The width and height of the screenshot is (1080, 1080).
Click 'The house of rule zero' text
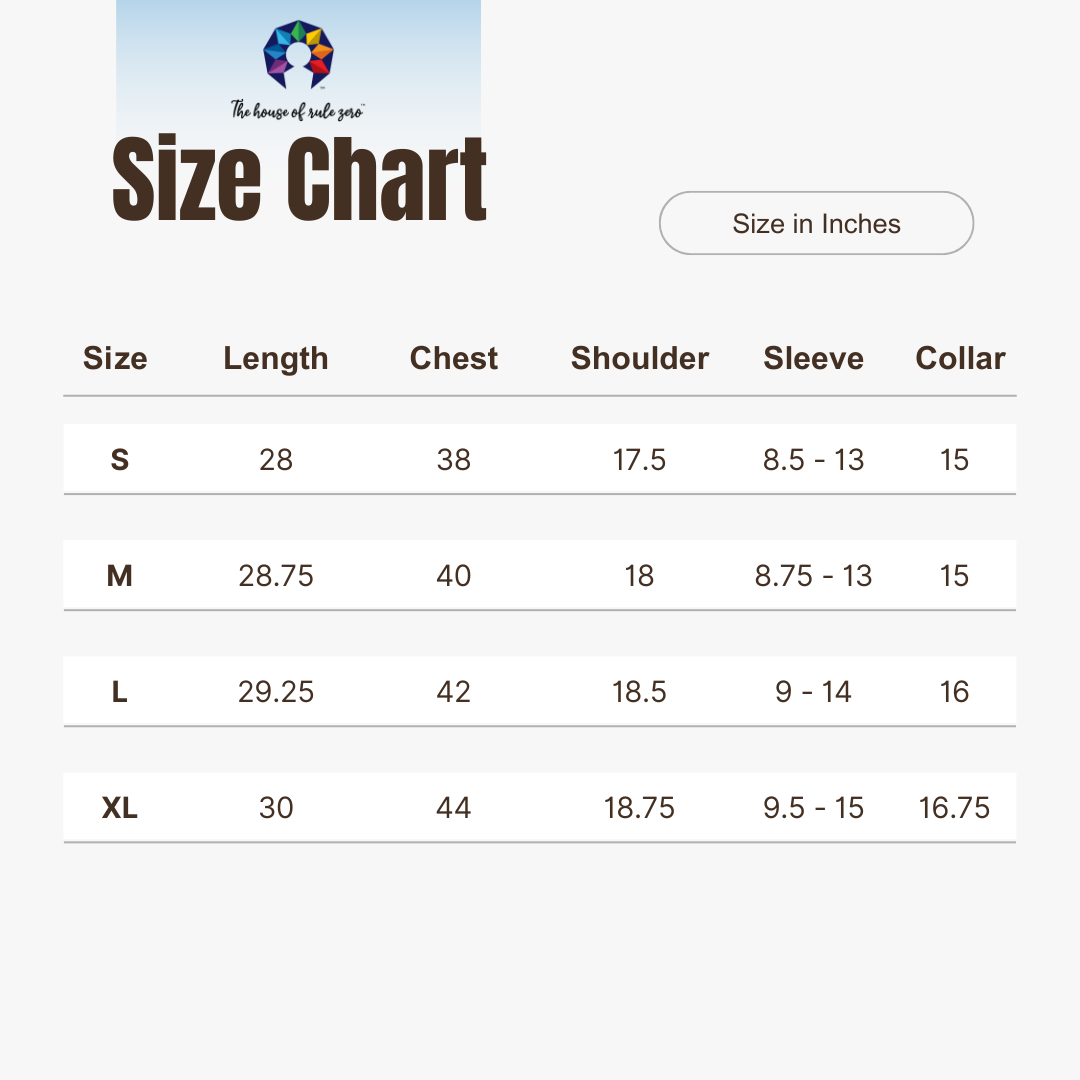pyautogui.click(x=298, y=110)
